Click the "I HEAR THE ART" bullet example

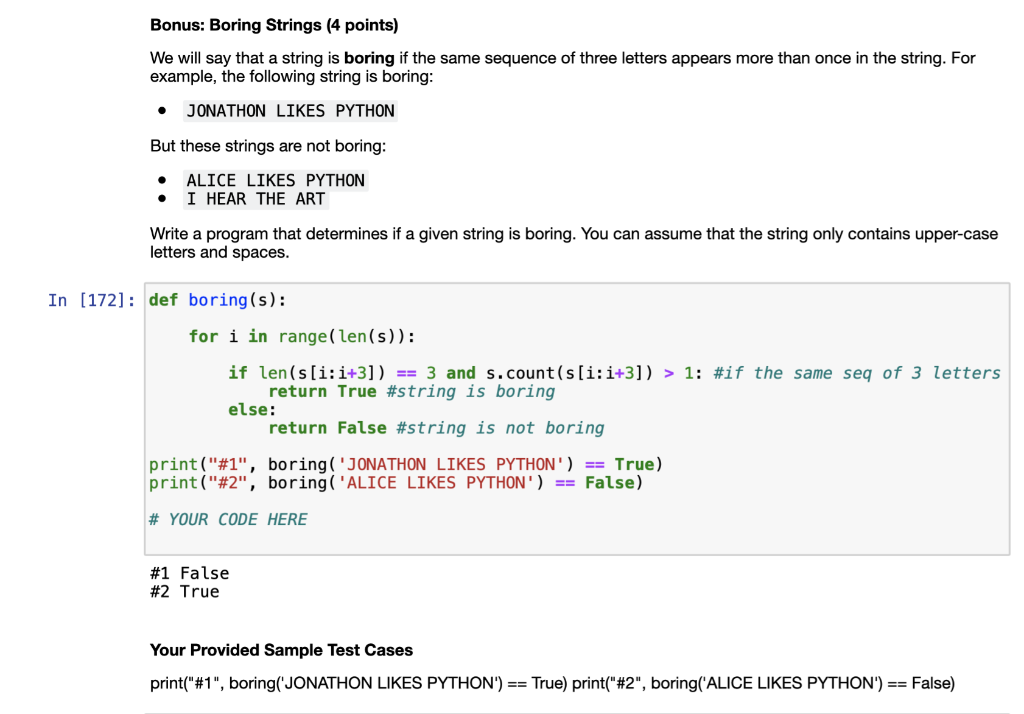point(256,199)
